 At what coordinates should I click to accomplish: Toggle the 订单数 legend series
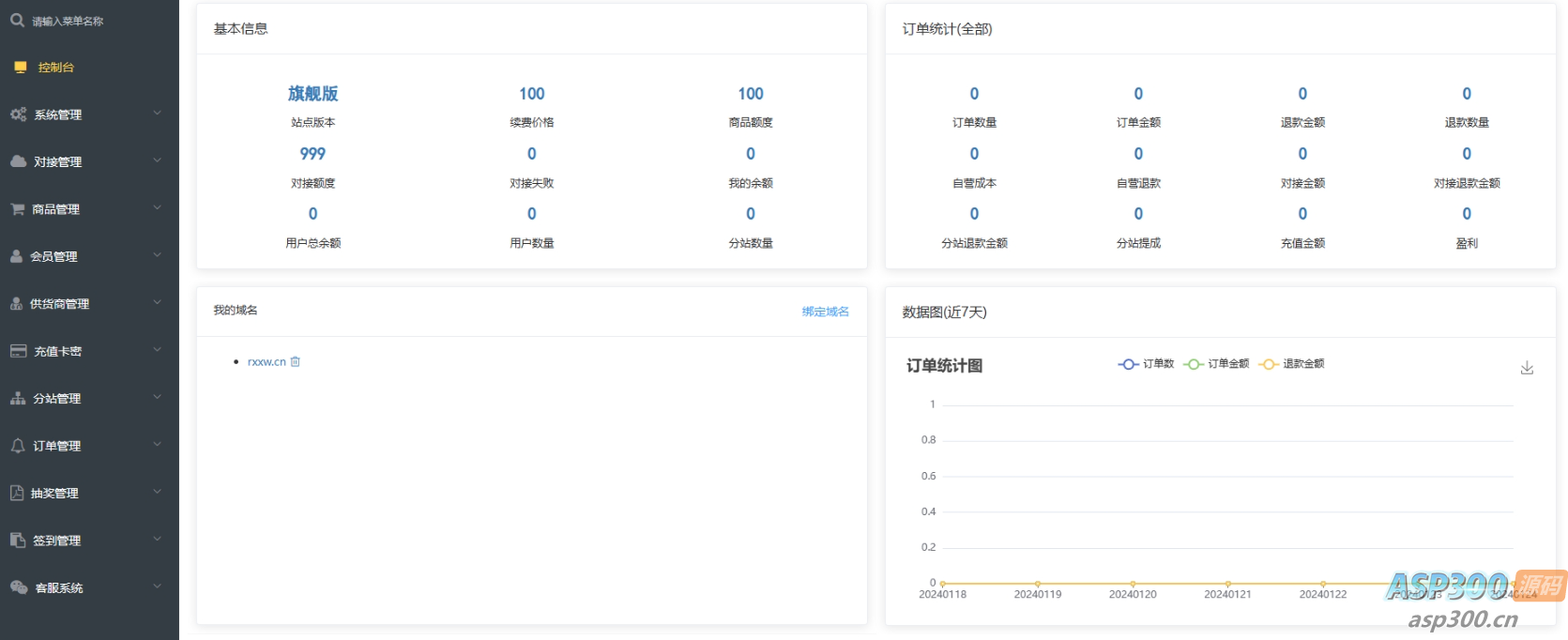1146,364
